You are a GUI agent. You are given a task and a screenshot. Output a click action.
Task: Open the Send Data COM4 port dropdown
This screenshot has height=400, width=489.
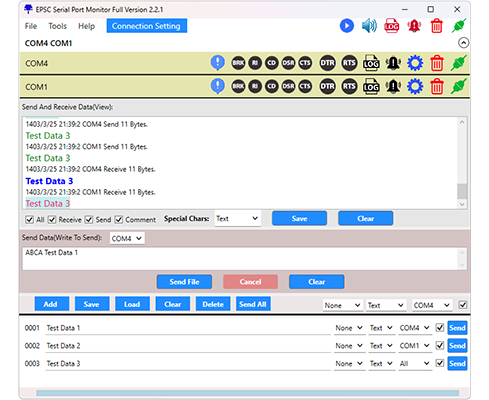pyautogui.click(x=127, y=238)
